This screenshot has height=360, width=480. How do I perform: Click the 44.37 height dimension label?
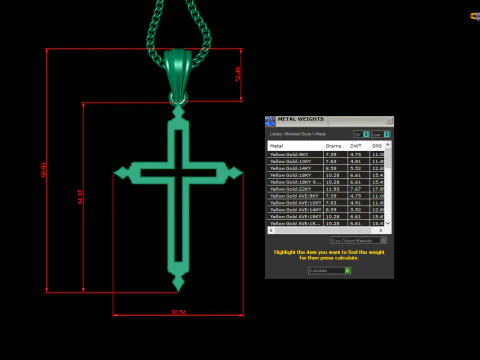point(80,197)
